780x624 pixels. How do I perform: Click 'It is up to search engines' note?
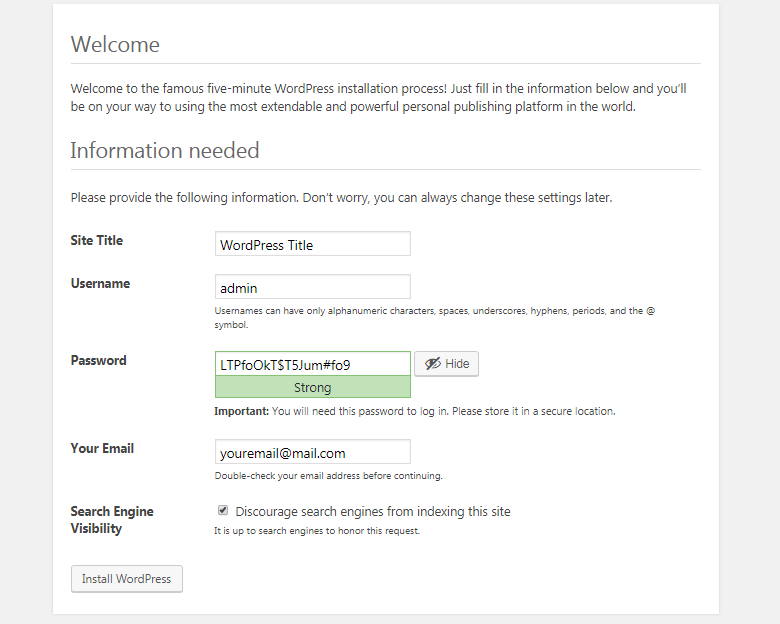[317, 530]
